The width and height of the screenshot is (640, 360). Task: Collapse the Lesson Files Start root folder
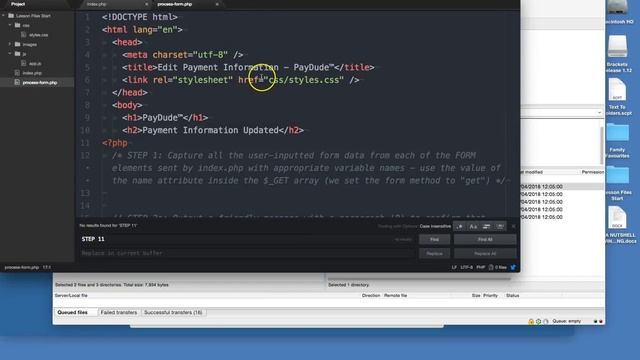[4, 16]
